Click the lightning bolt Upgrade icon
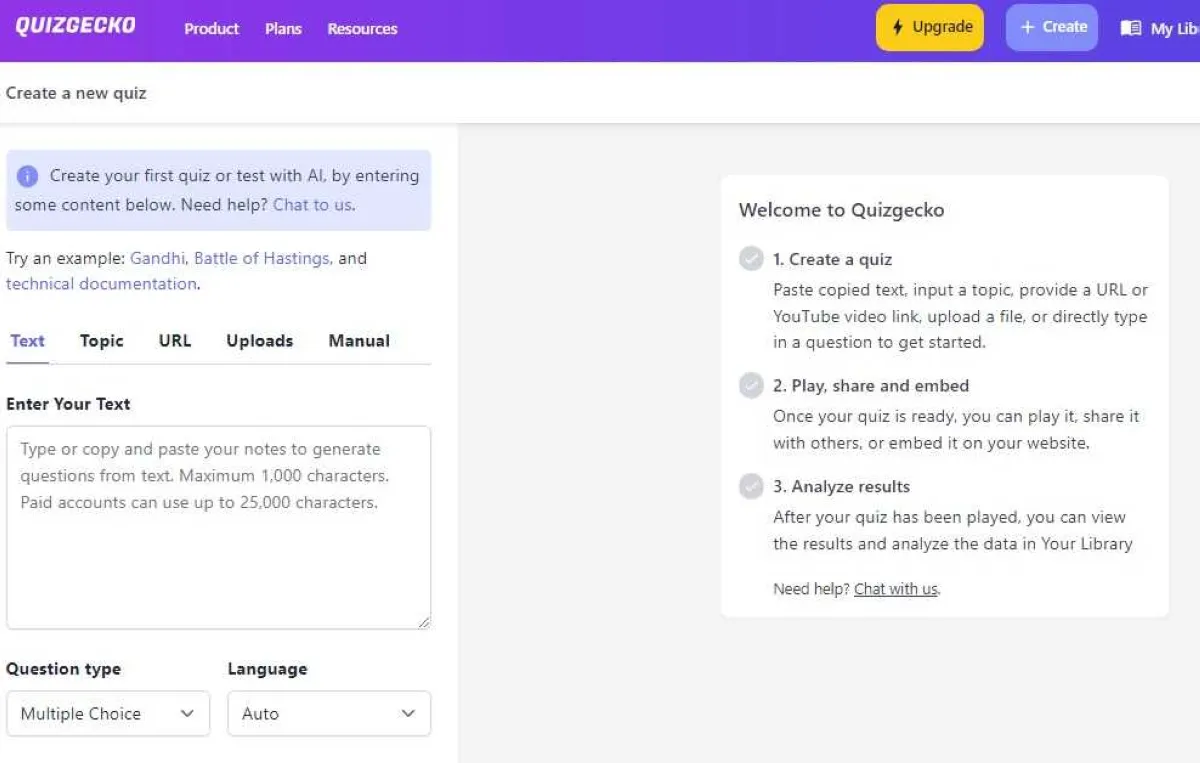The height and width of the screenshot is (763, 1200). (898, 28)
